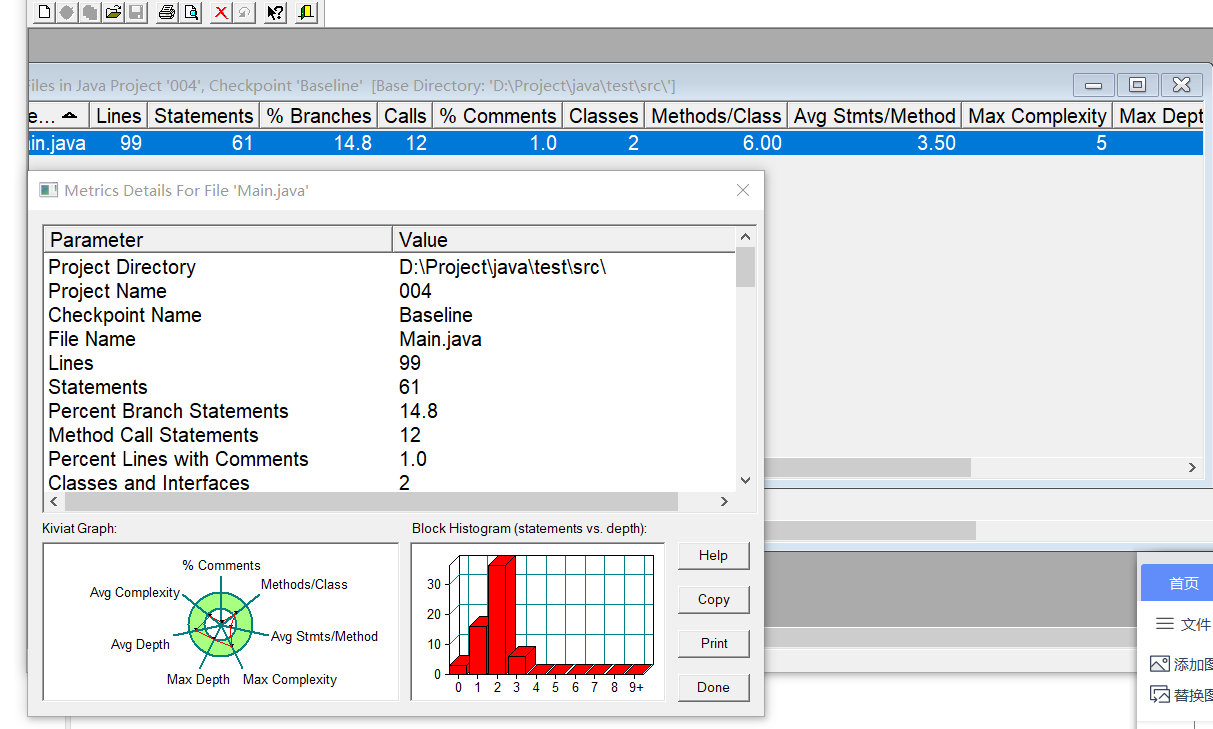Minimize the files list child window
This screenshot has height=729, width=1213.
point(1094,85)
